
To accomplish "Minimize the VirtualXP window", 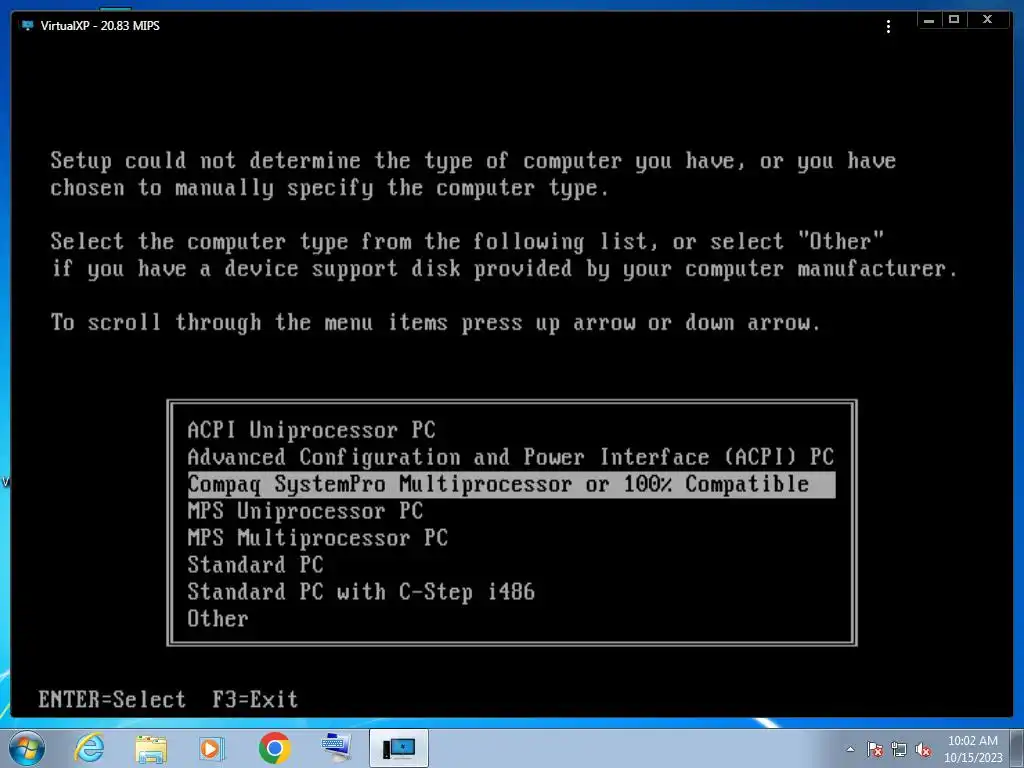I will click(929, 20).
